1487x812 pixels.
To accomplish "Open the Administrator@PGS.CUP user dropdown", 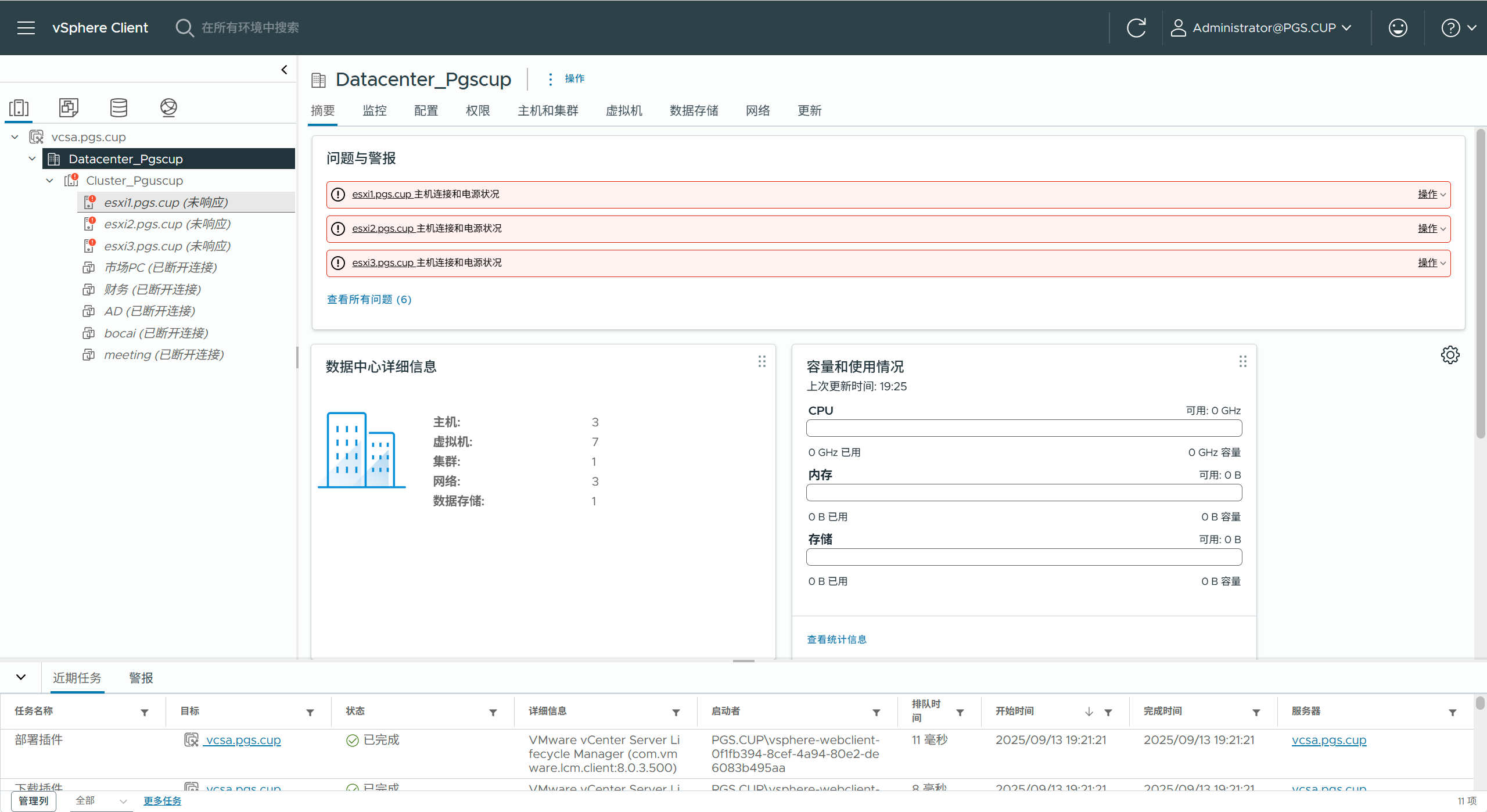I will click(x=1264, y=28).
